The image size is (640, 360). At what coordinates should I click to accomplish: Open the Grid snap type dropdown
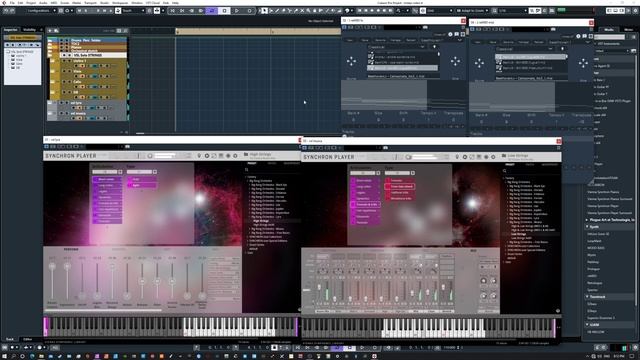pos(440,11)
